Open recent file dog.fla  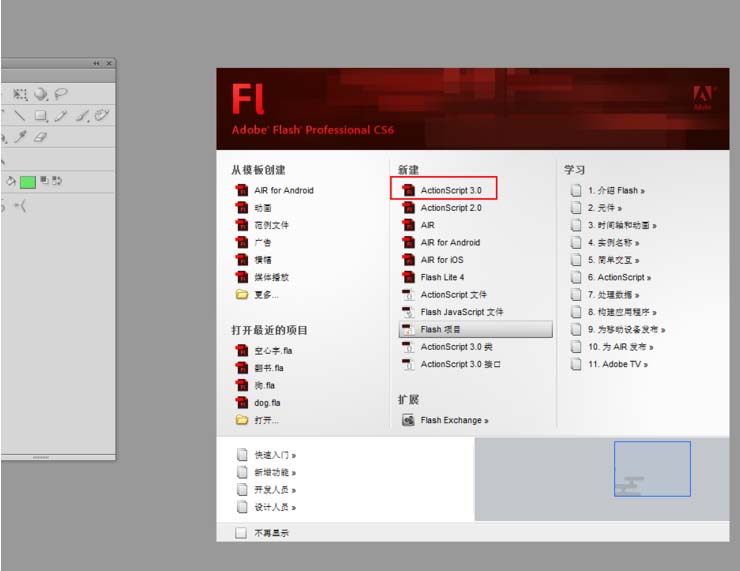(258, 403)
